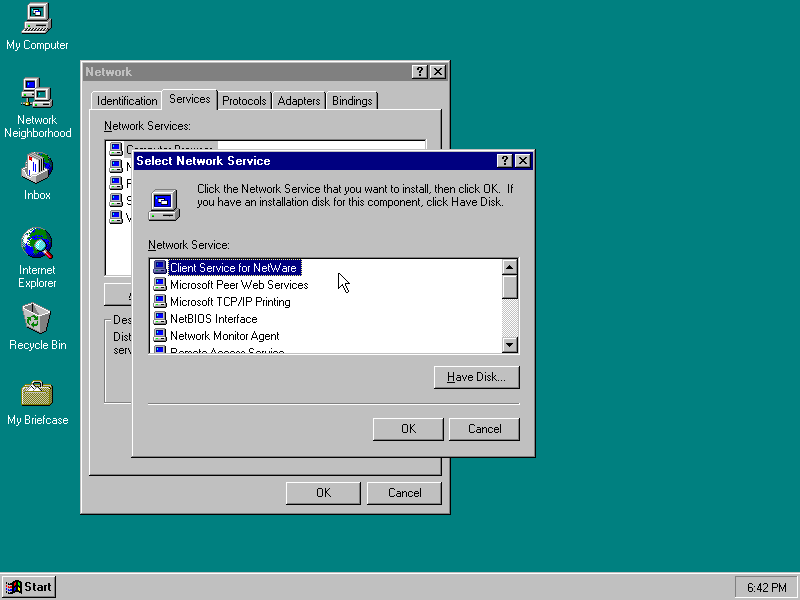
Task: Select Client Service for NetWare entry
Action: click(234, 267)
